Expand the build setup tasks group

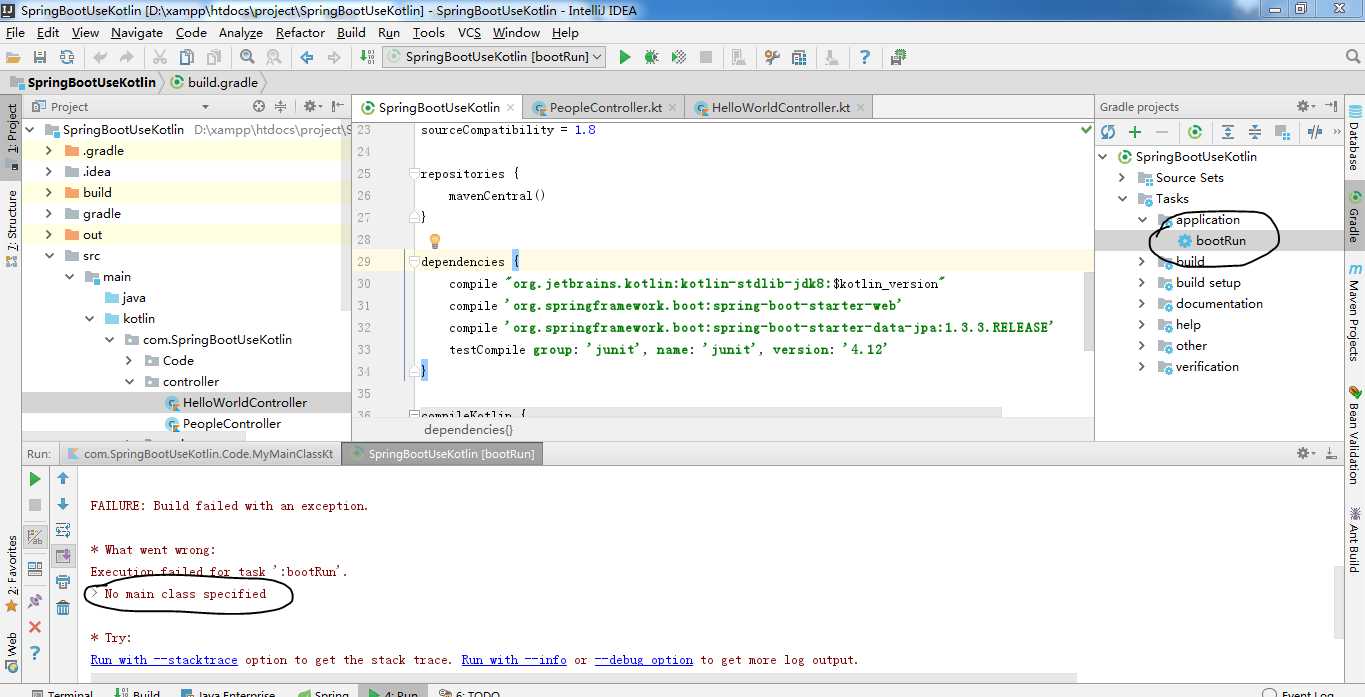click(x=1142, y=282)
